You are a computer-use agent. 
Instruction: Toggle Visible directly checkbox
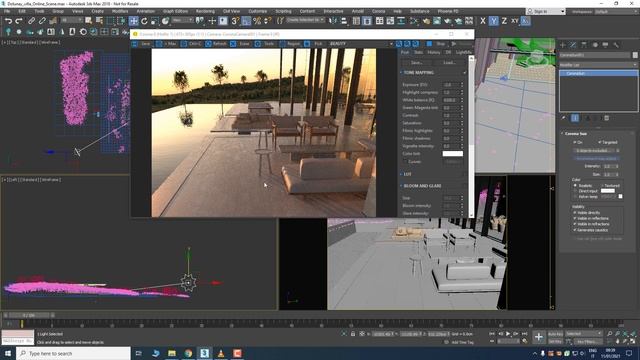click(575, 213)
